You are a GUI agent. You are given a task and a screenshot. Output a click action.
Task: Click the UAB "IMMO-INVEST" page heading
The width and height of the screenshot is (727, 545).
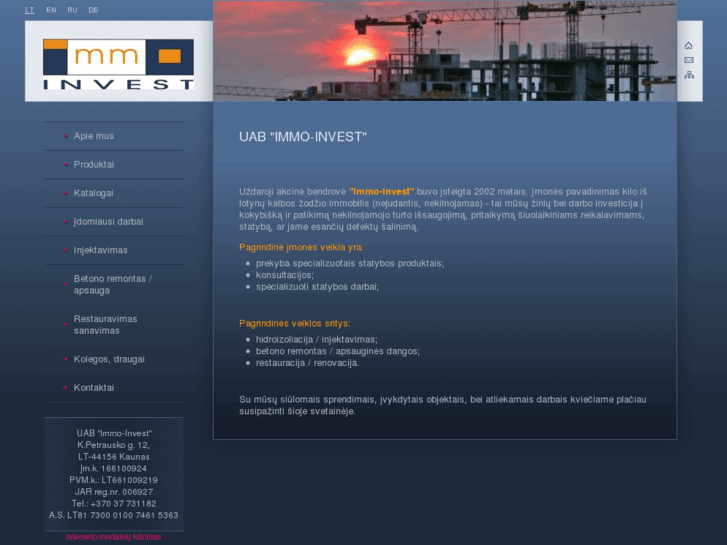[x=303, y=137]
